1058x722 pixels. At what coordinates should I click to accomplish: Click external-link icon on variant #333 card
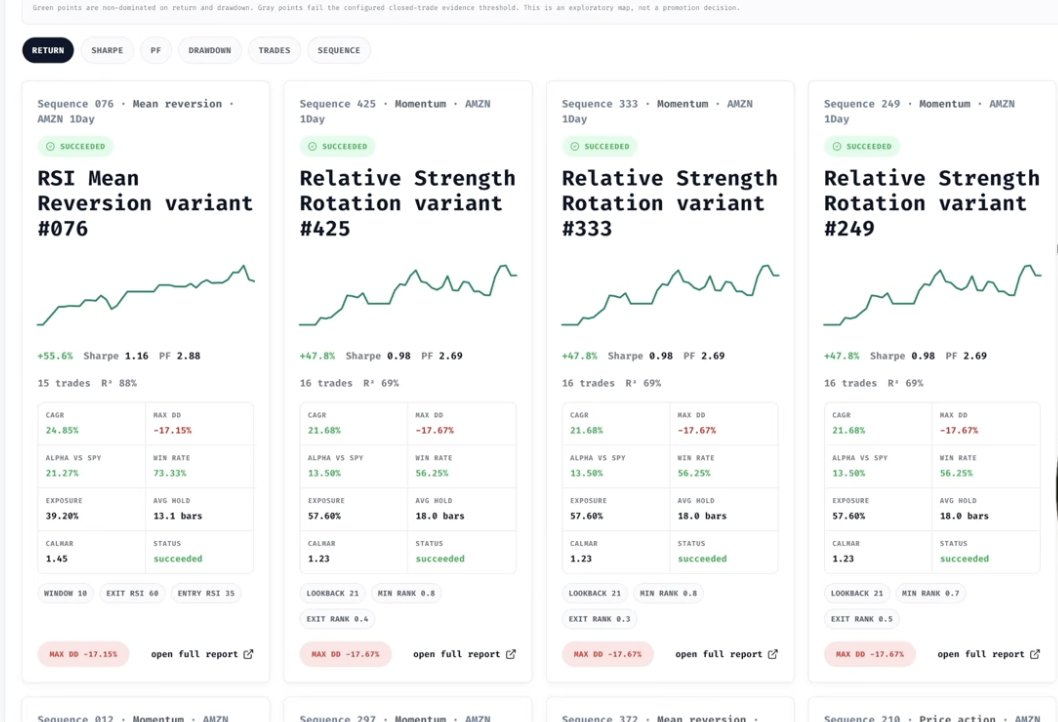coord(773,654)
